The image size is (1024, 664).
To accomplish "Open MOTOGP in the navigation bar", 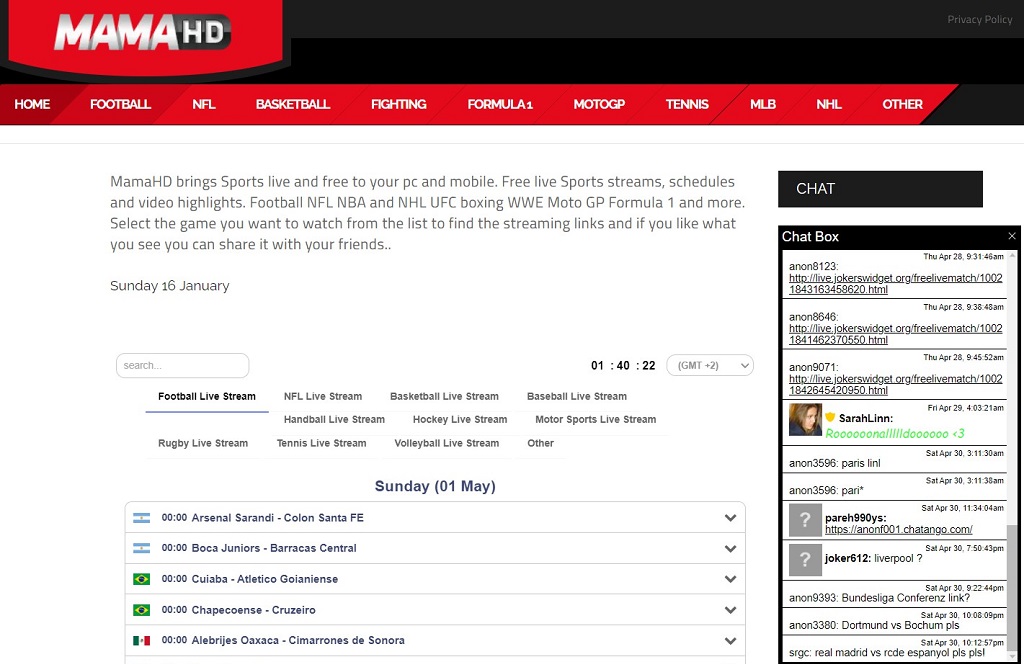I will tap(599, 104).
